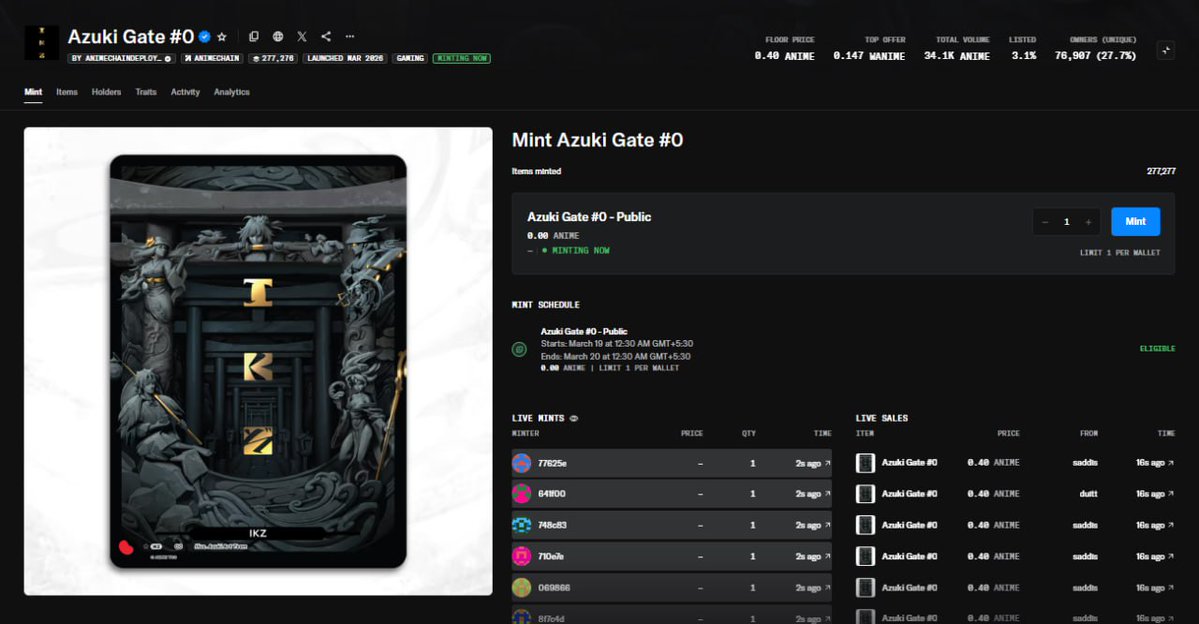Click item thumbnail in dutt sale row
This screenshot has width=1199, height=624.
coord(865,494)
